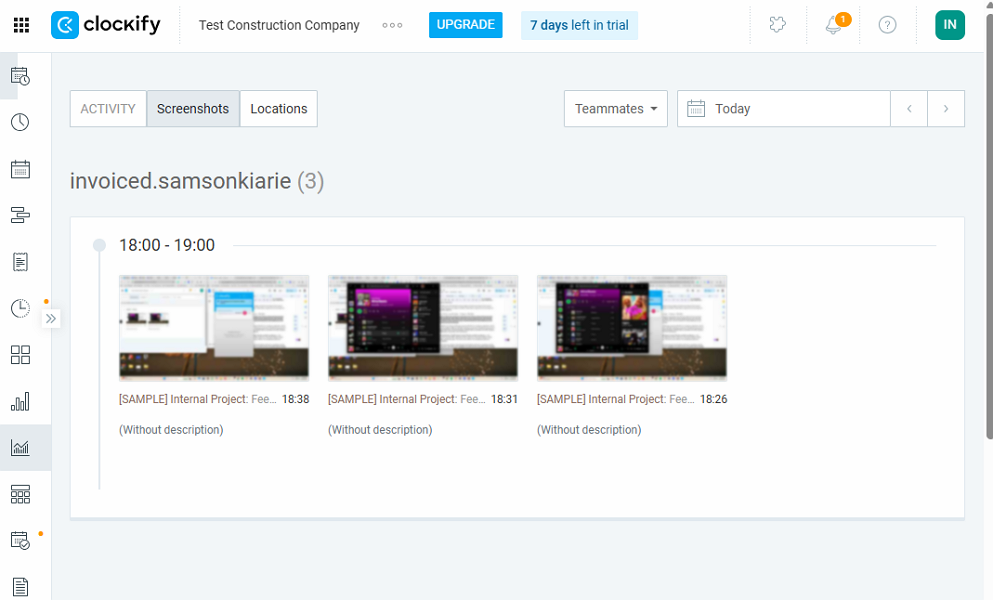
Task: Open the help question-mark icon
Action: click(x=887, y=25)
